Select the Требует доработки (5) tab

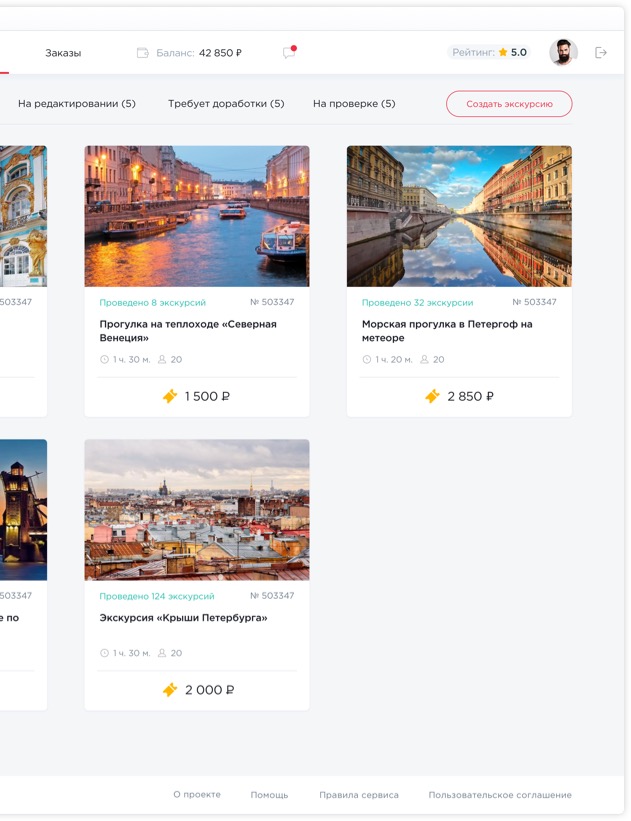point(226,104)
